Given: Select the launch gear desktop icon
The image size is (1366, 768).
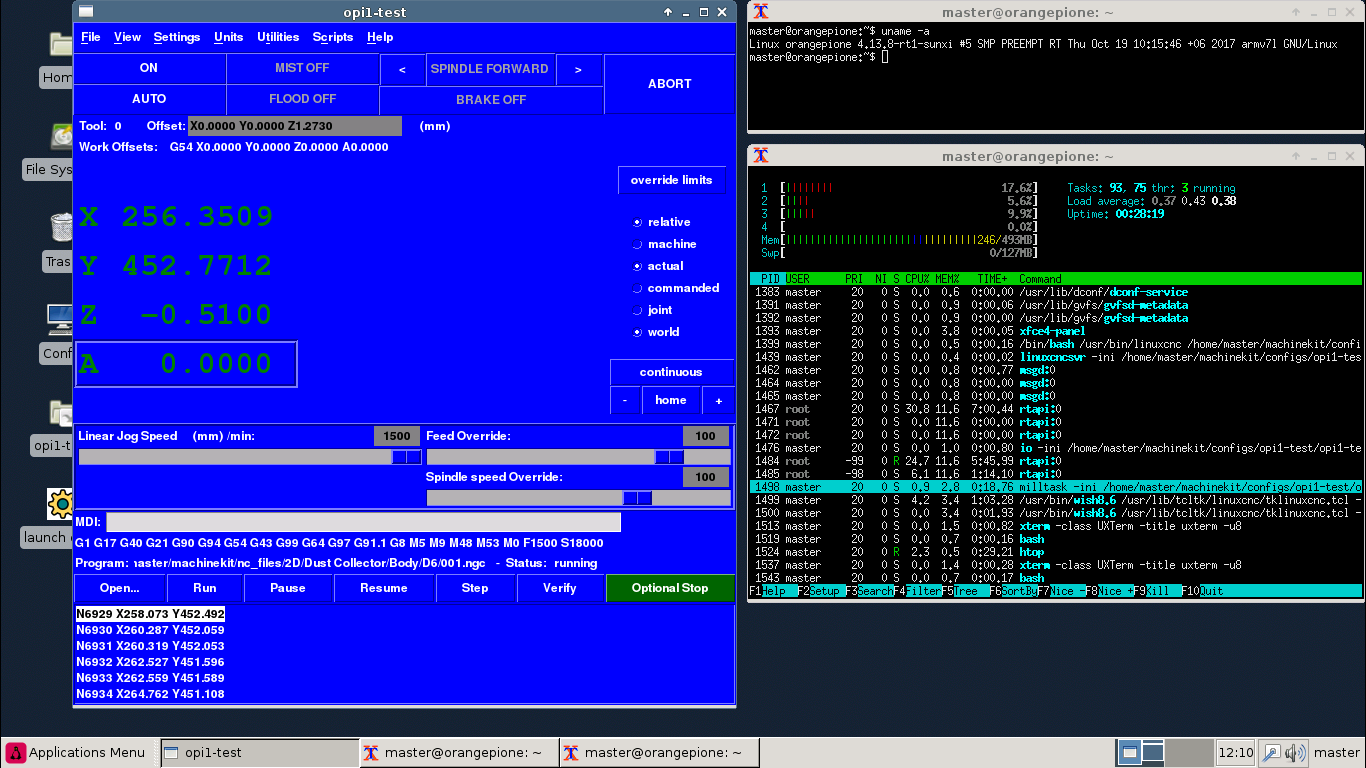Looking at the screenshot, I should [60, 503].
